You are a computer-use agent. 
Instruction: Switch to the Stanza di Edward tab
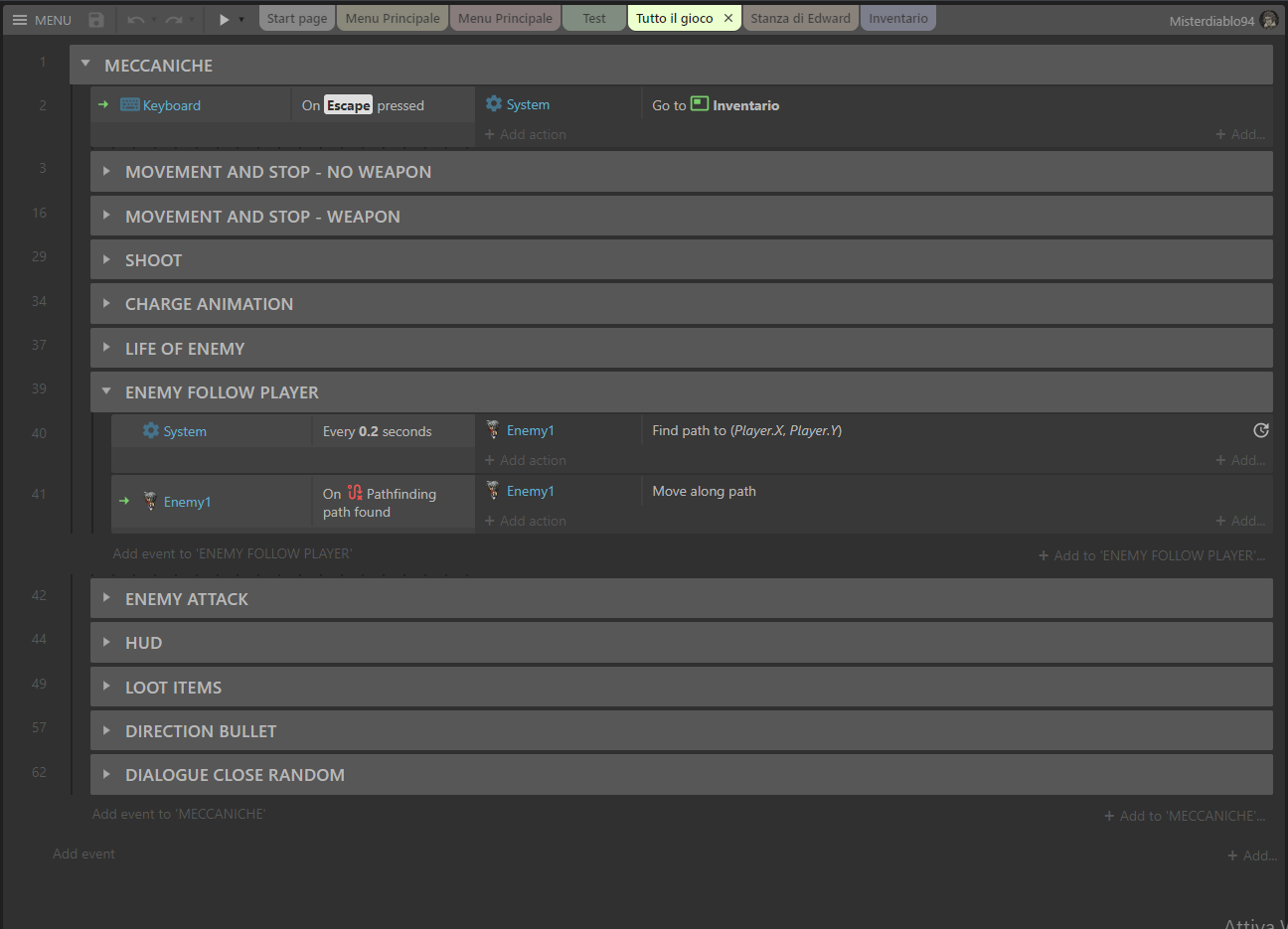point(800,18)
